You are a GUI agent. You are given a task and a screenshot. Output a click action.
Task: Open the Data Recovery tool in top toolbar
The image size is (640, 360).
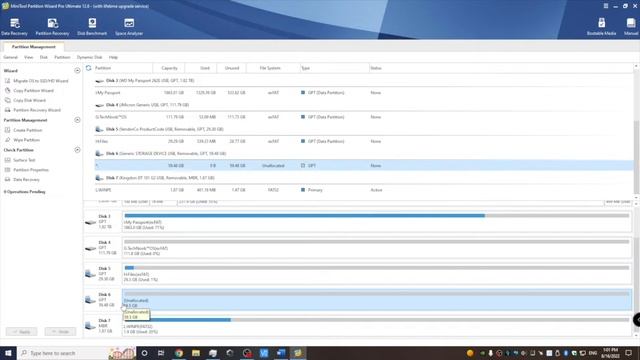(14, 27)
